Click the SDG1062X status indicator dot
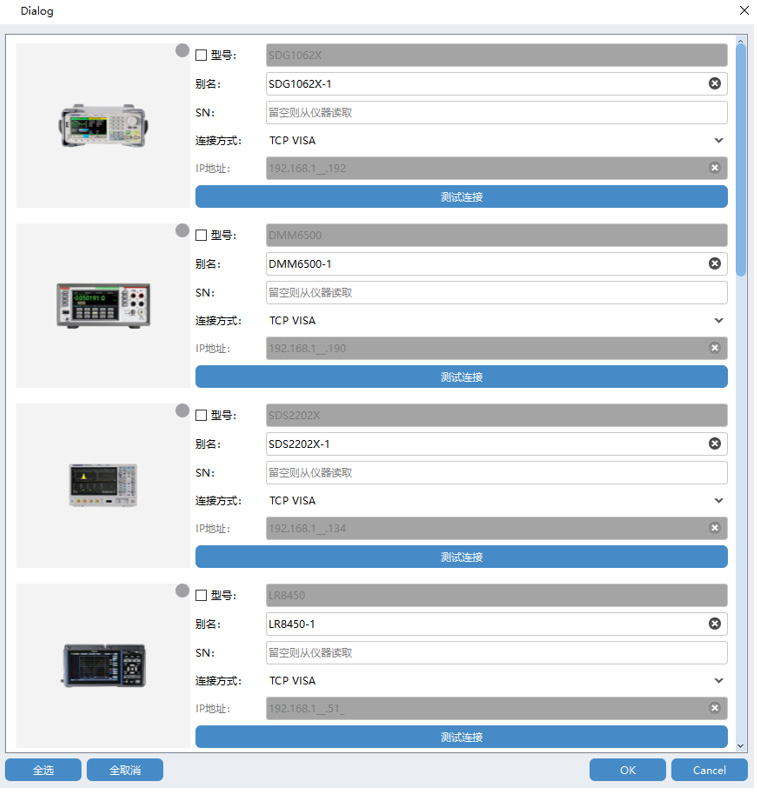Image resolution: width=757 pixels, height=803 pixels. [182, 50]
